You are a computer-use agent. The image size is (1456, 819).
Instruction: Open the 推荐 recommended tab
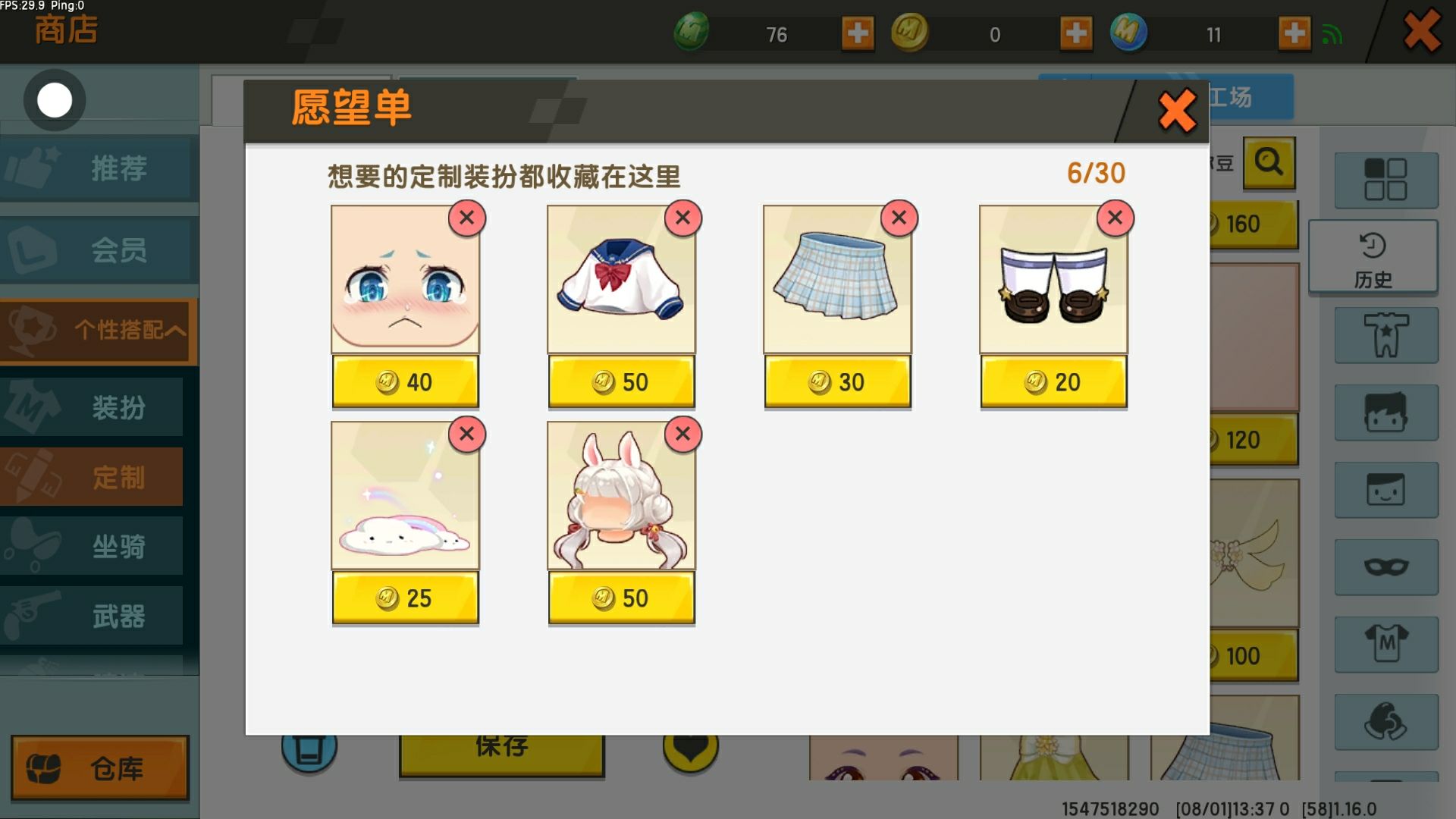tap(99, 168)
